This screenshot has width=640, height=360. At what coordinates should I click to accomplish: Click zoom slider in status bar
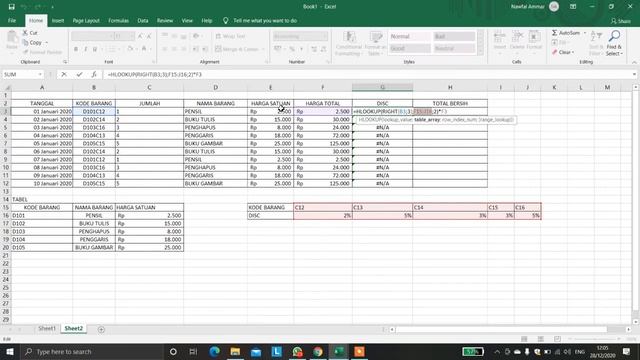click(594, 339)
